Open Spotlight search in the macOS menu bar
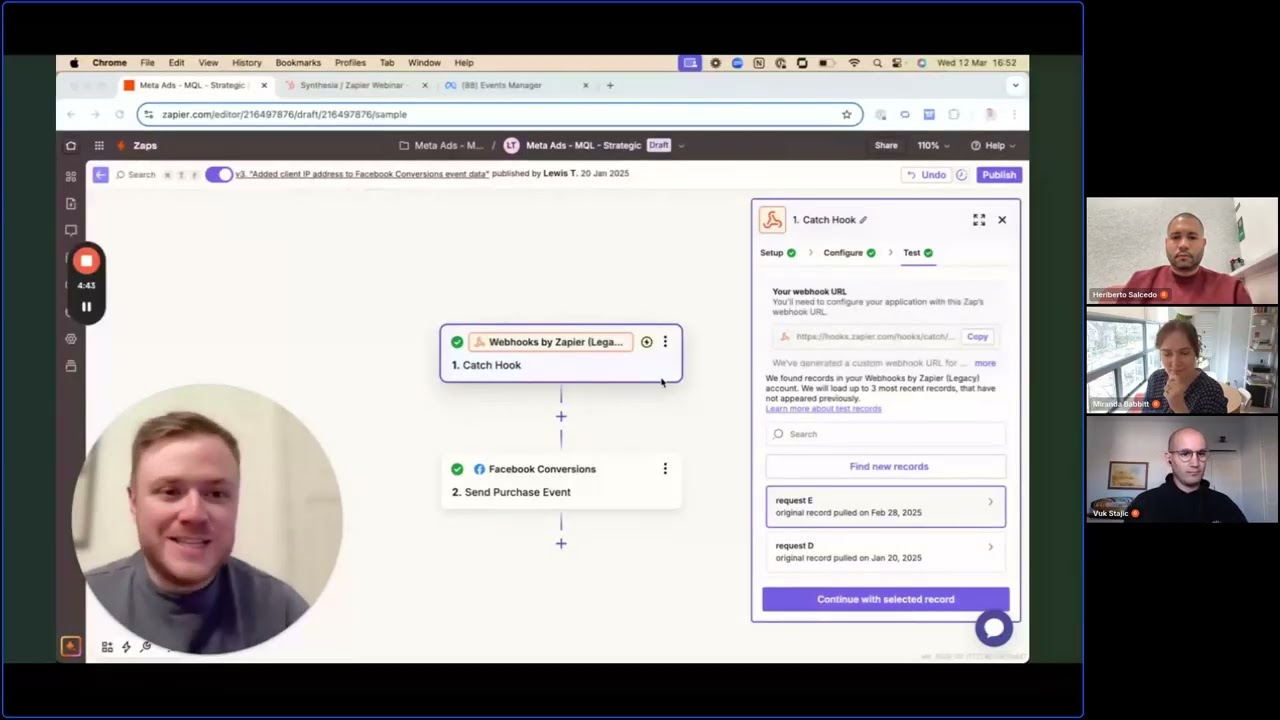The height and width of the screenshot is (720, 1280). [x=877, y=63]
